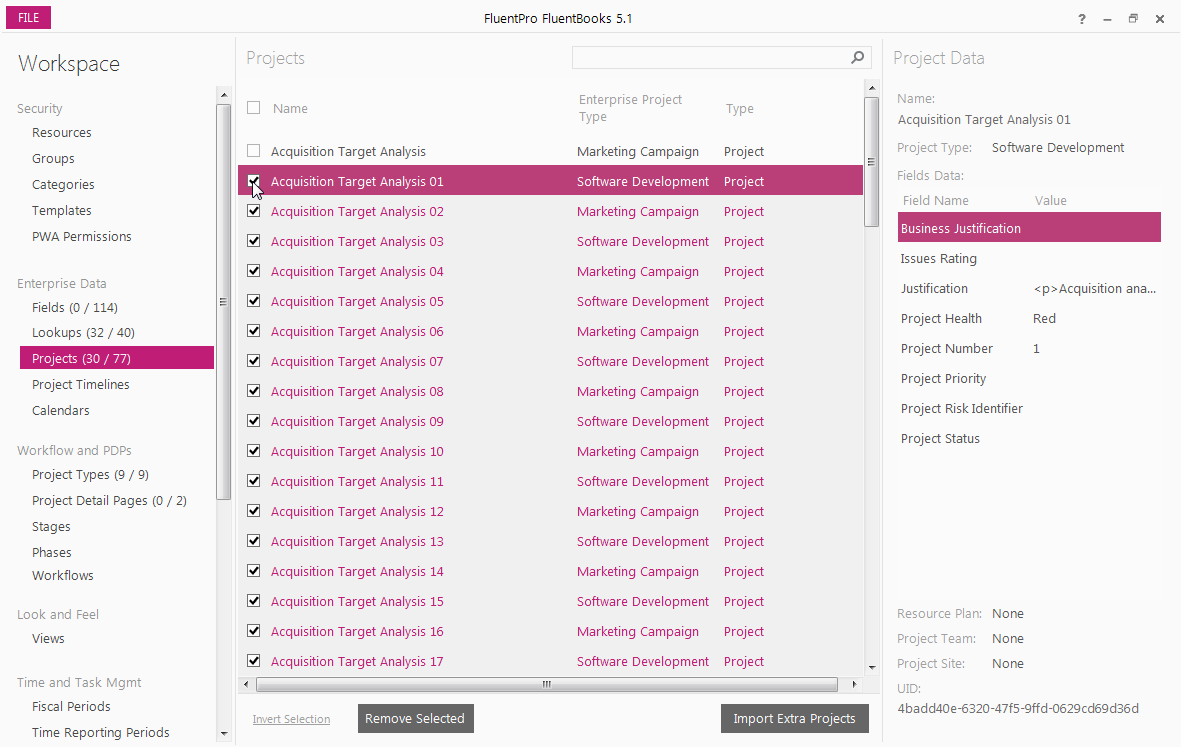Select Fiscal Periods

(72, 706)
